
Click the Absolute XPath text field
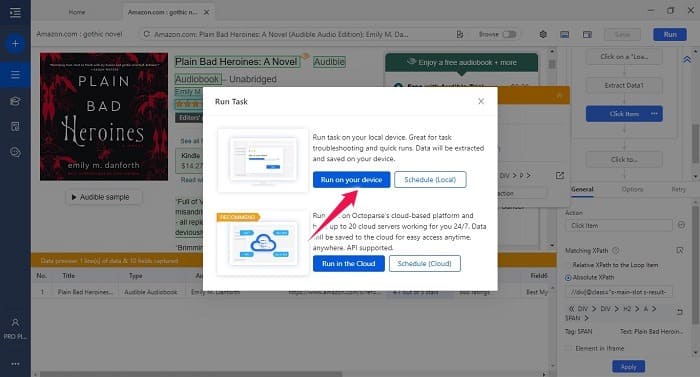(x=619, y=292)
